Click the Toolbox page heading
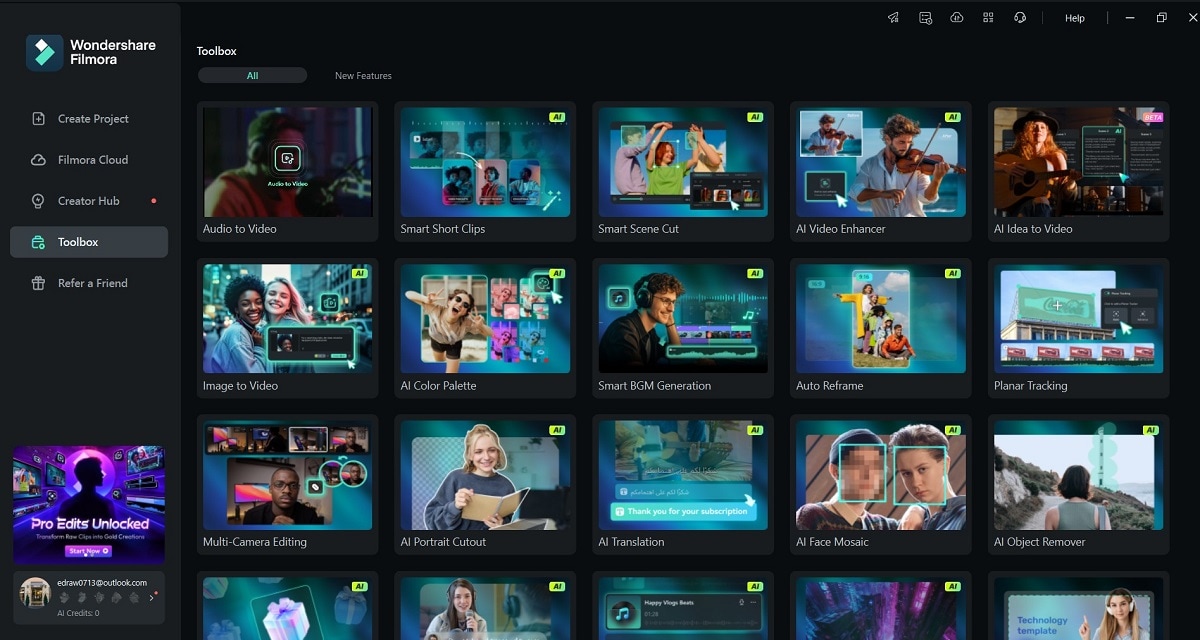The width and height of the screenshot is (1200, 640). coord(217,51)
